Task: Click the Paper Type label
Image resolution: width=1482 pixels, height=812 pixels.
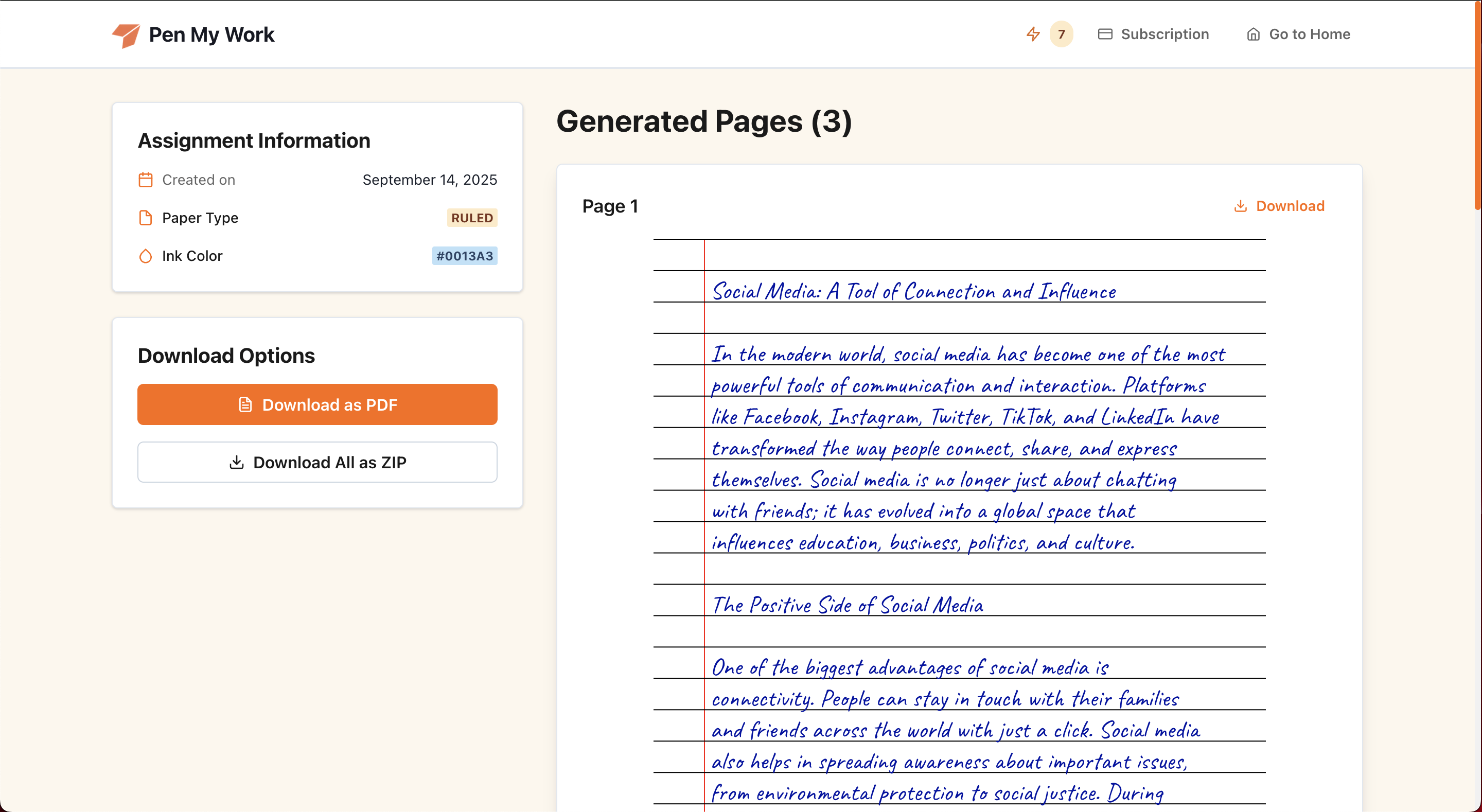Action: 200,218
